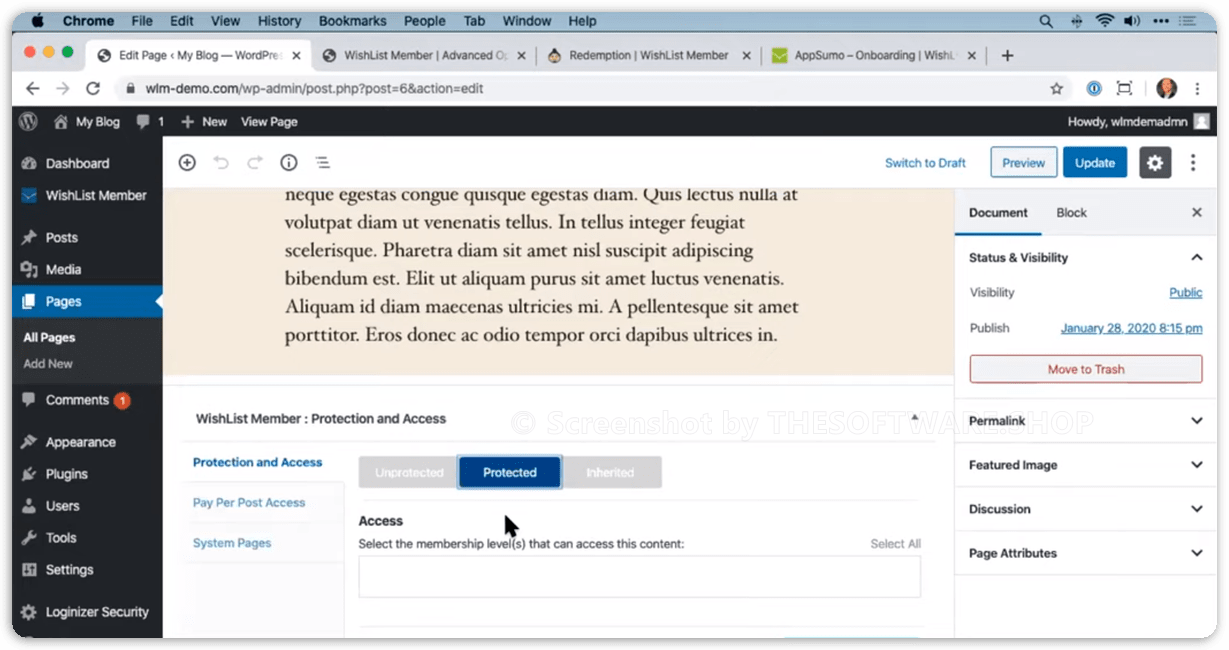Click Select All membership levels

(895, 544)
